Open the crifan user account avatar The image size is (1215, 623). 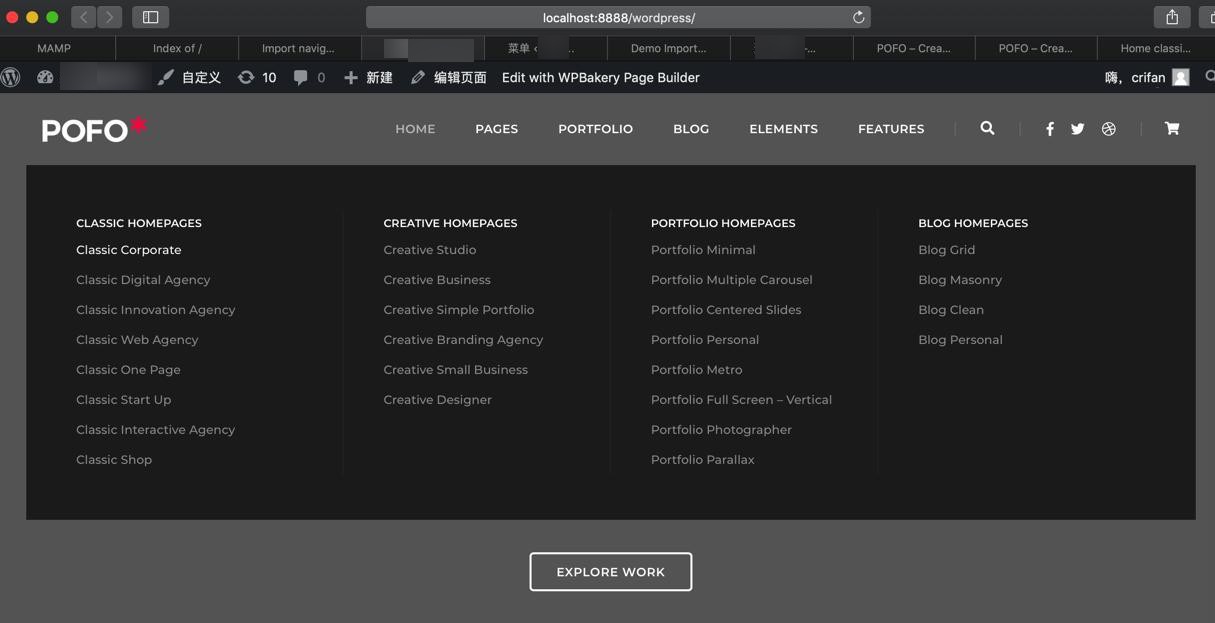1180,77
